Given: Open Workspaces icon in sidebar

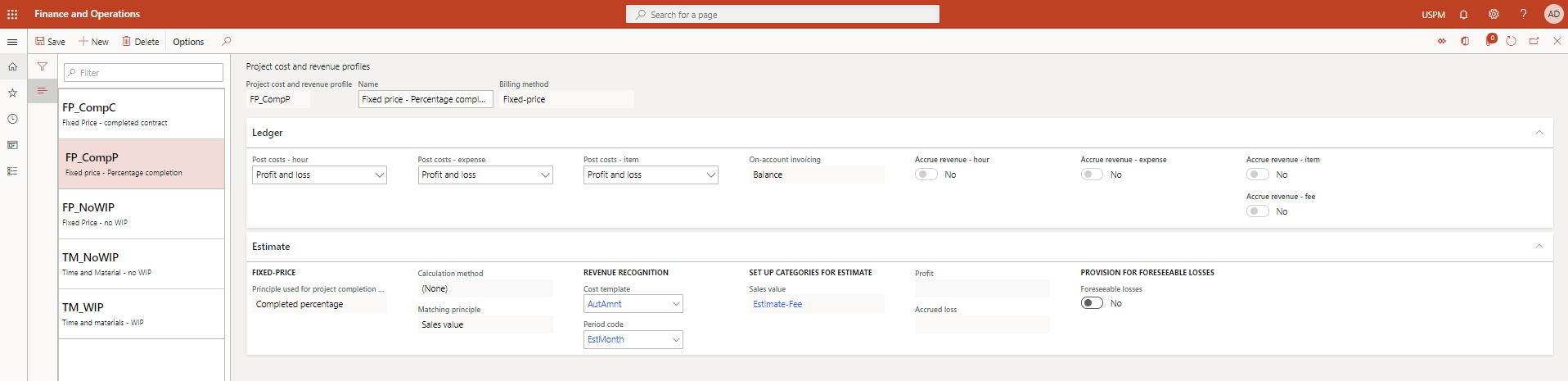Looking at the screenshot, I should click(x=12, y=145).
